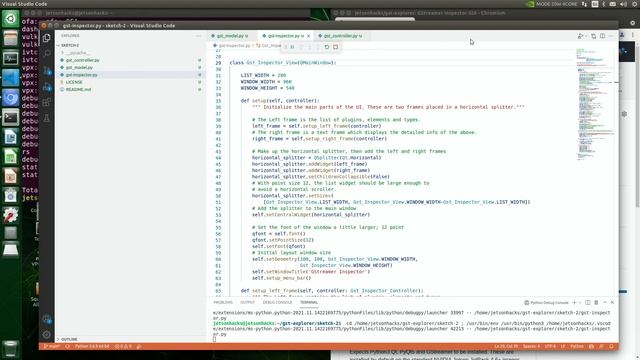Pause the debug session from debug toolbar

click(x=292, y=47)
